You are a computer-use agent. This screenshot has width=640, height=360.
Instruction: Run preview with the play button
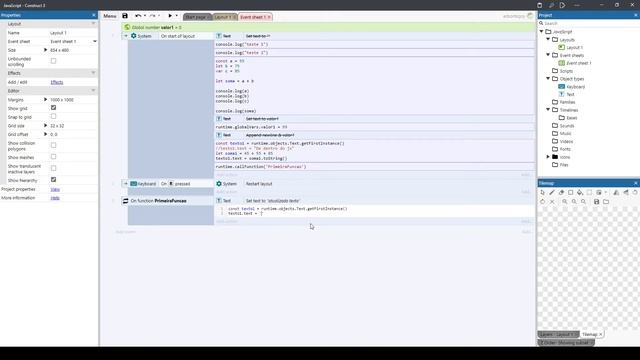170,16
